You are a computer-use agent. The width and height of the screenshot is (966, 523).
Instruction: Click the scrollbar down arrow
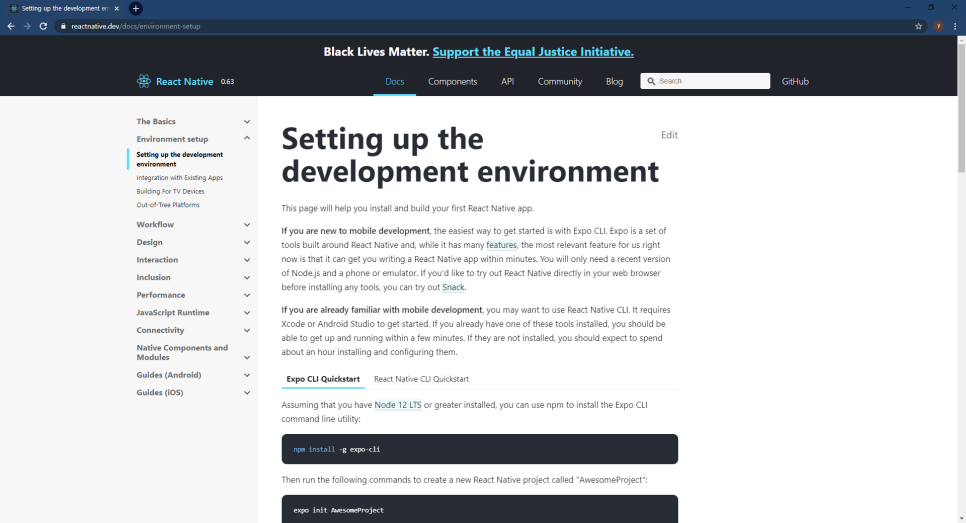pos(961,519)
